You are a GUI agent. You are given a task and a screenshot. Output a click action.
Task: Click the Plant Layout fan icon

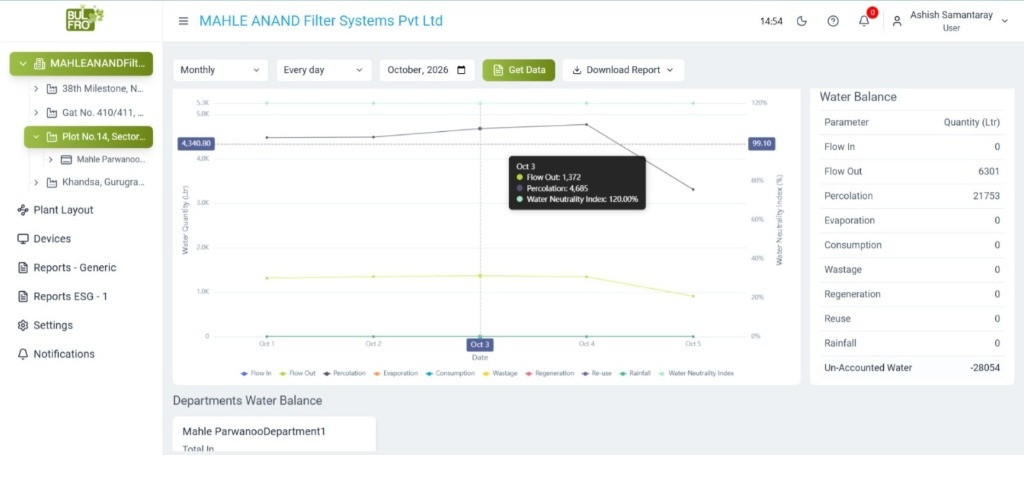click(23, 210)
